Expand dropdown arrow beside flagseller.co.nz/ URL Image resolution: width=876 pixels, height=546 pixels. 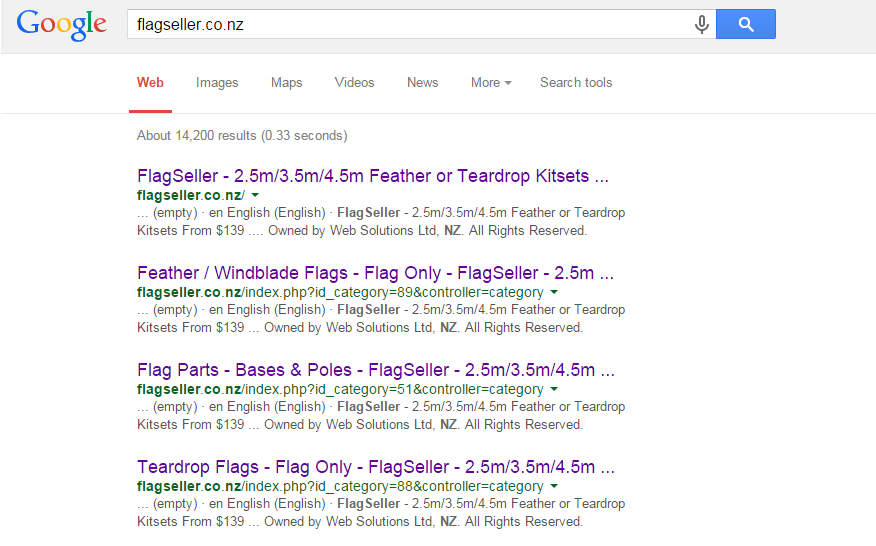(x=255, y=196)
